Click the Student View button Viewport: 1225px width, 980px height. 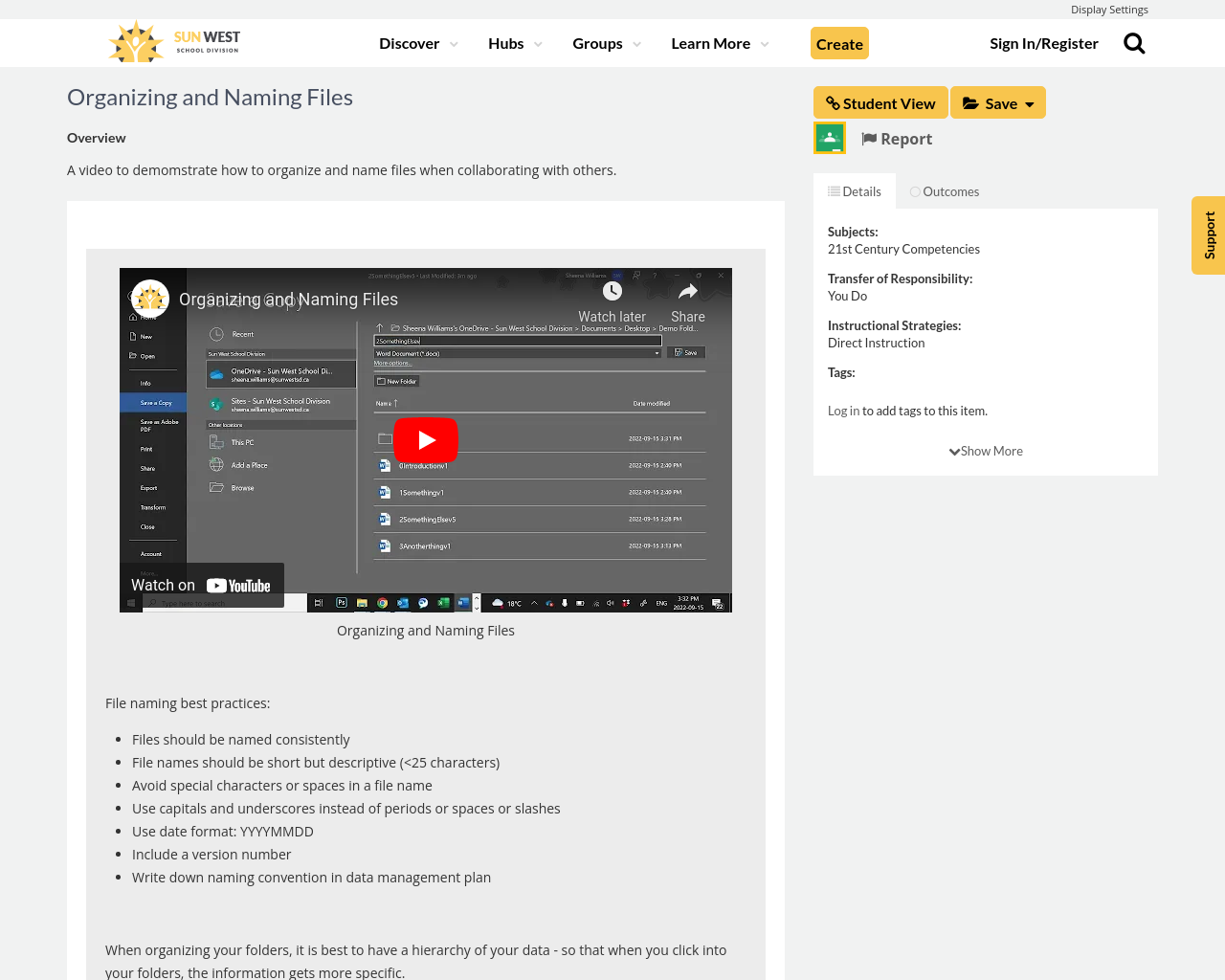(x=880, y=103)
